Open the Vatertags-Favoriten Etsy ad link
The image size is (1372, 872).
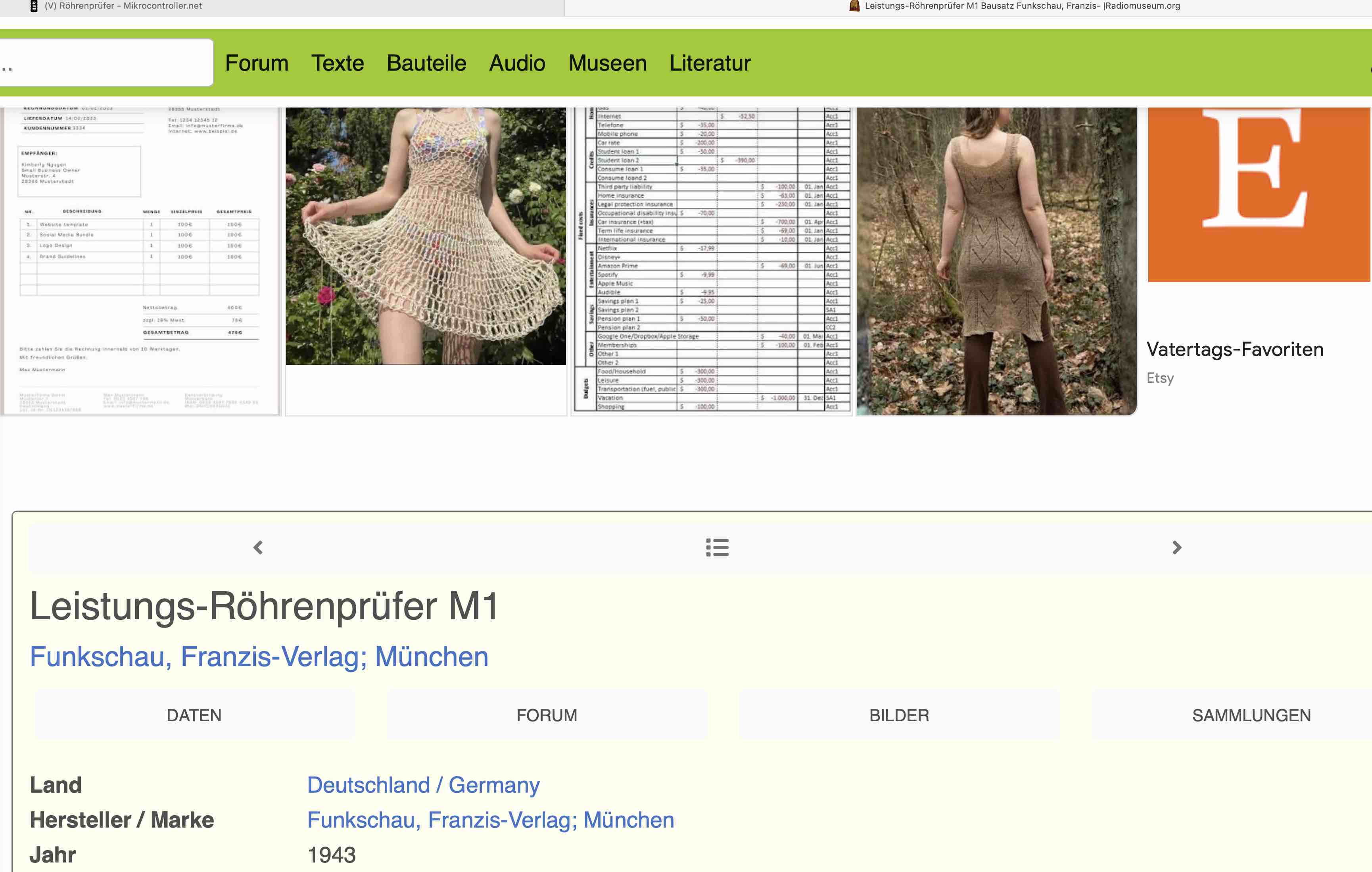pos(1235,350)
